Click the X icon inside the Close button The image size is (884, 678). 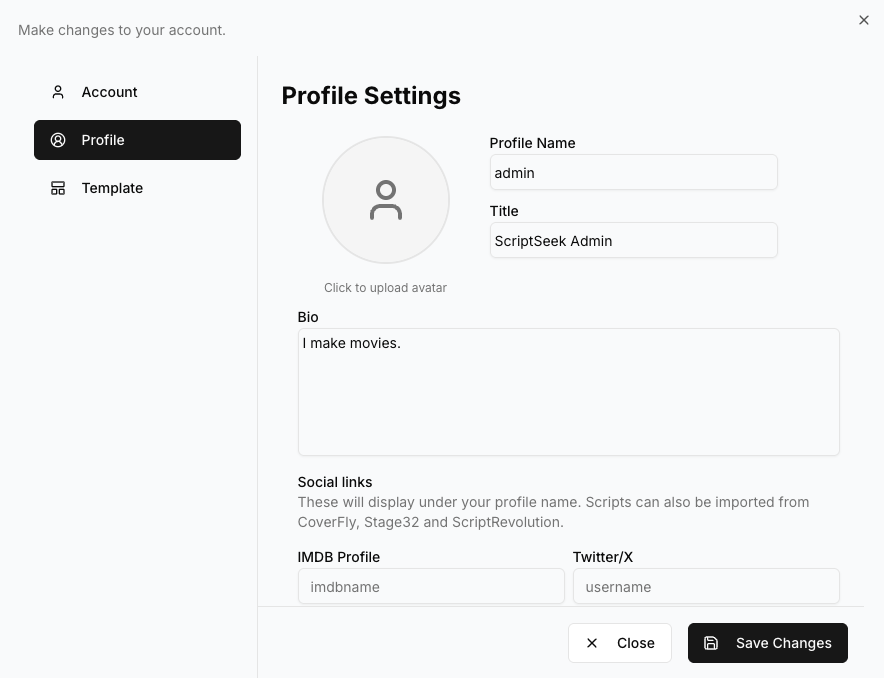592,643
